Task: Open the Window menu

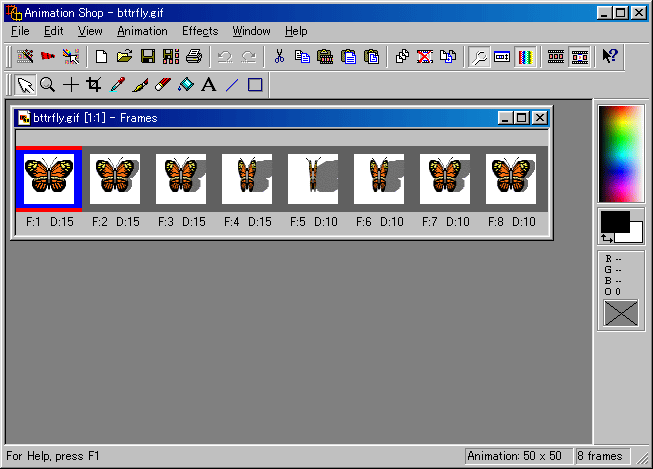Action: point(251,31)
